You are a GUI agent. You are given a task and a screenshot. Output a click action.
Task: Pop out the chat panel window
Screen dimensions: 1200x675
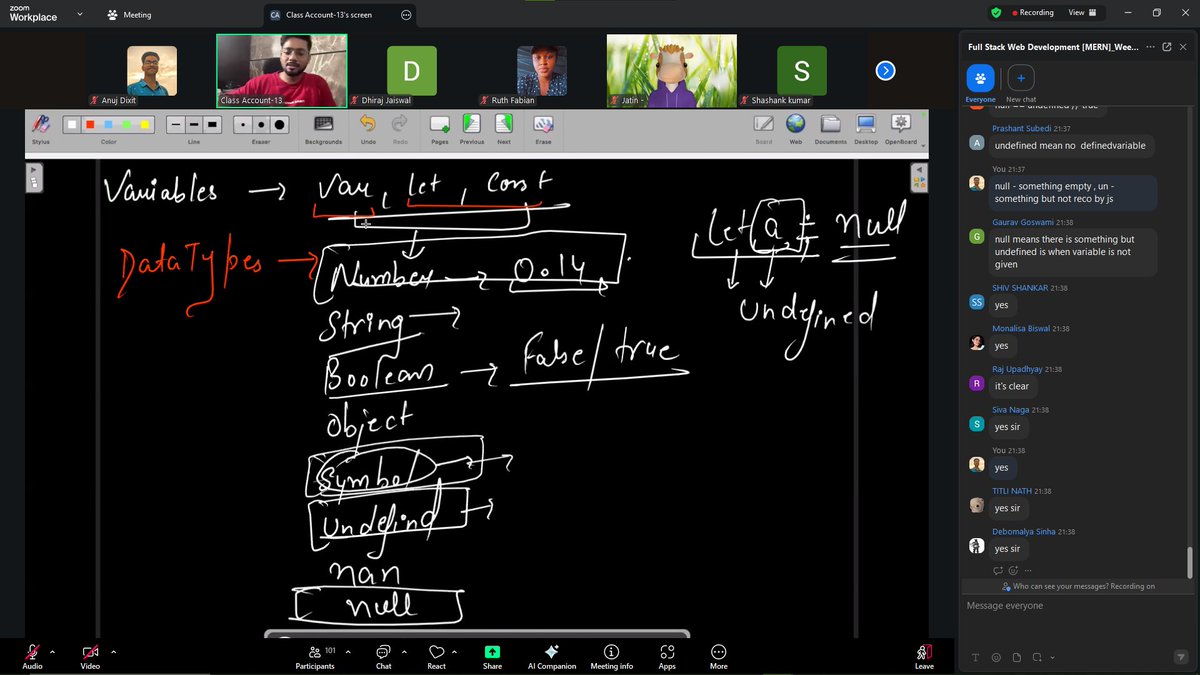tap(1166, 47)
